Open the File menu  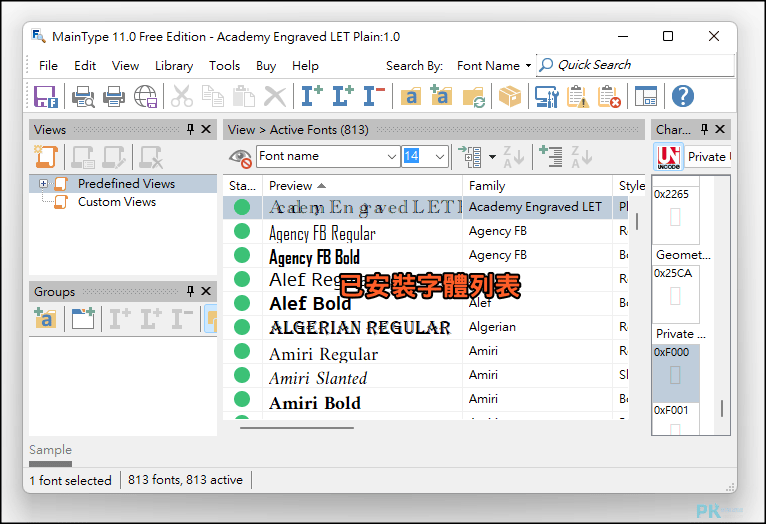tap(48, 66)
